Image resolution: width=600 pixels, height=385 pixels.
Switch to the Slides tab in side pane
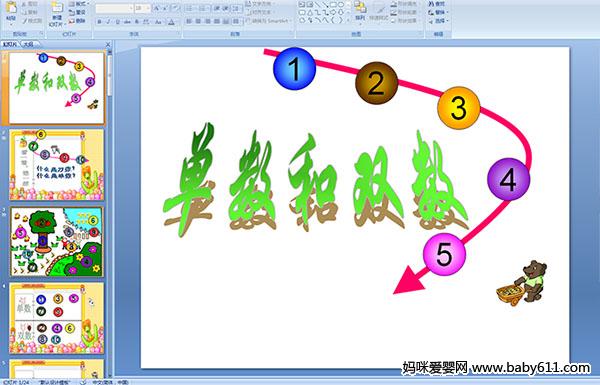tap(10, 44)
